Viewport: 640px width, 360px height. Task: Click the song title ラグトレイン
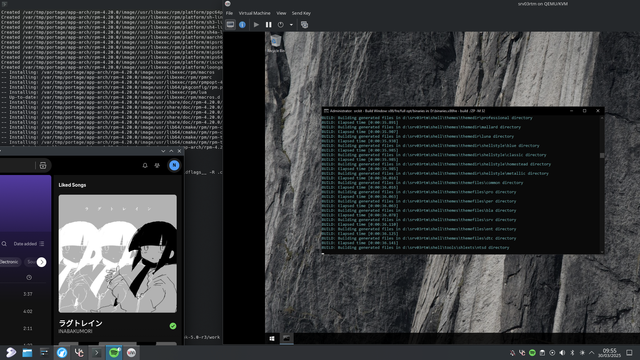click(80, 323)
